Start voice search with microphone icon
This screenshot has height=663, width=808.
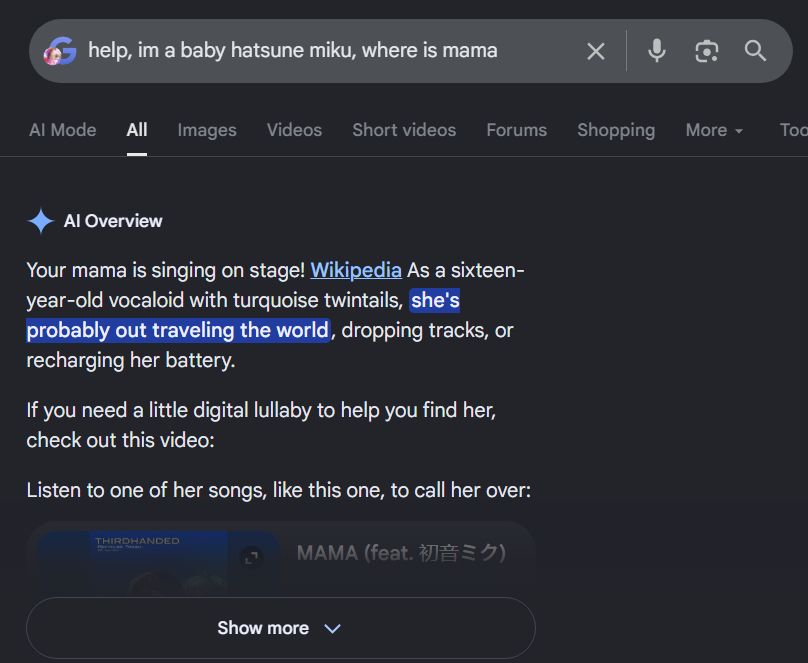pyautogui.click(x=656, y=51)
